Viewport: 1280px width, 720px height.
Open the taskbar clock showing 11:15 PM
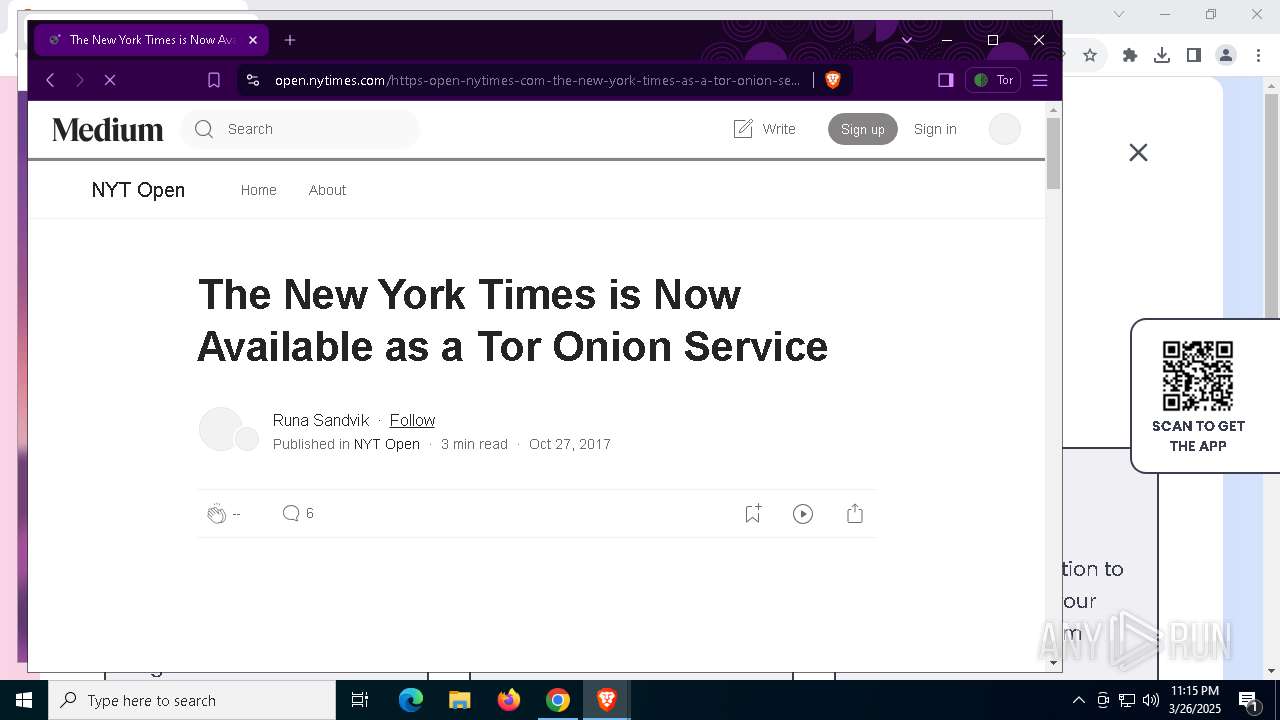click(1194, 700)
